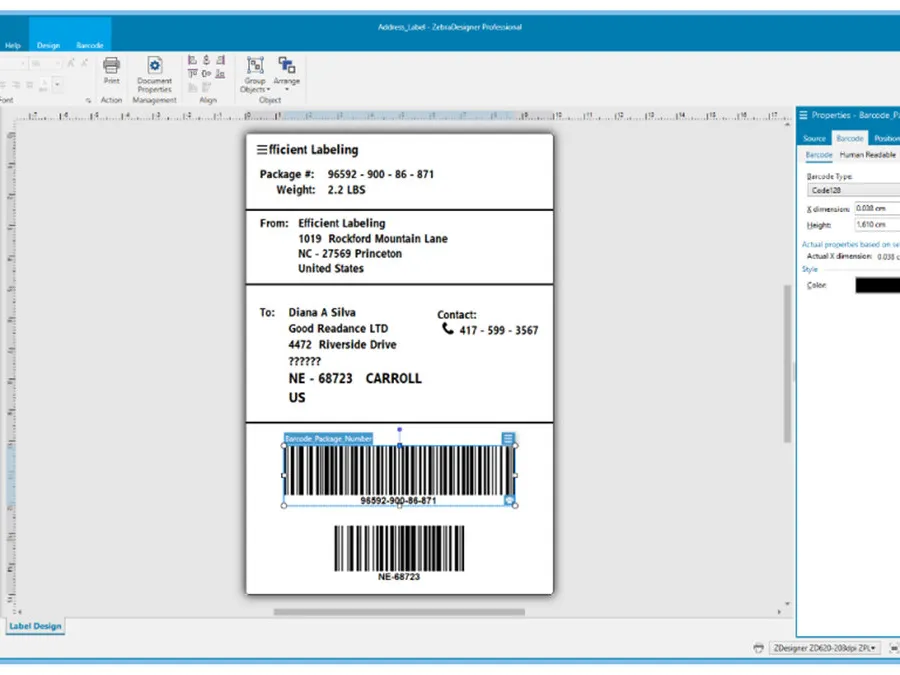Click the vertical scrollbar of the canvas

788,363
